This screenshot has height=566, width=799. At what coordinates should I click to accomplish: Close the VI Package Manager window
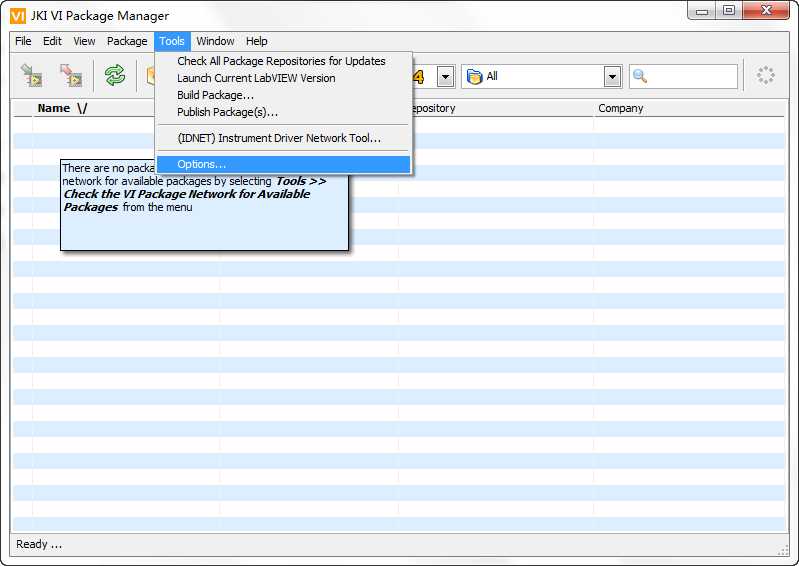[766, 11]
